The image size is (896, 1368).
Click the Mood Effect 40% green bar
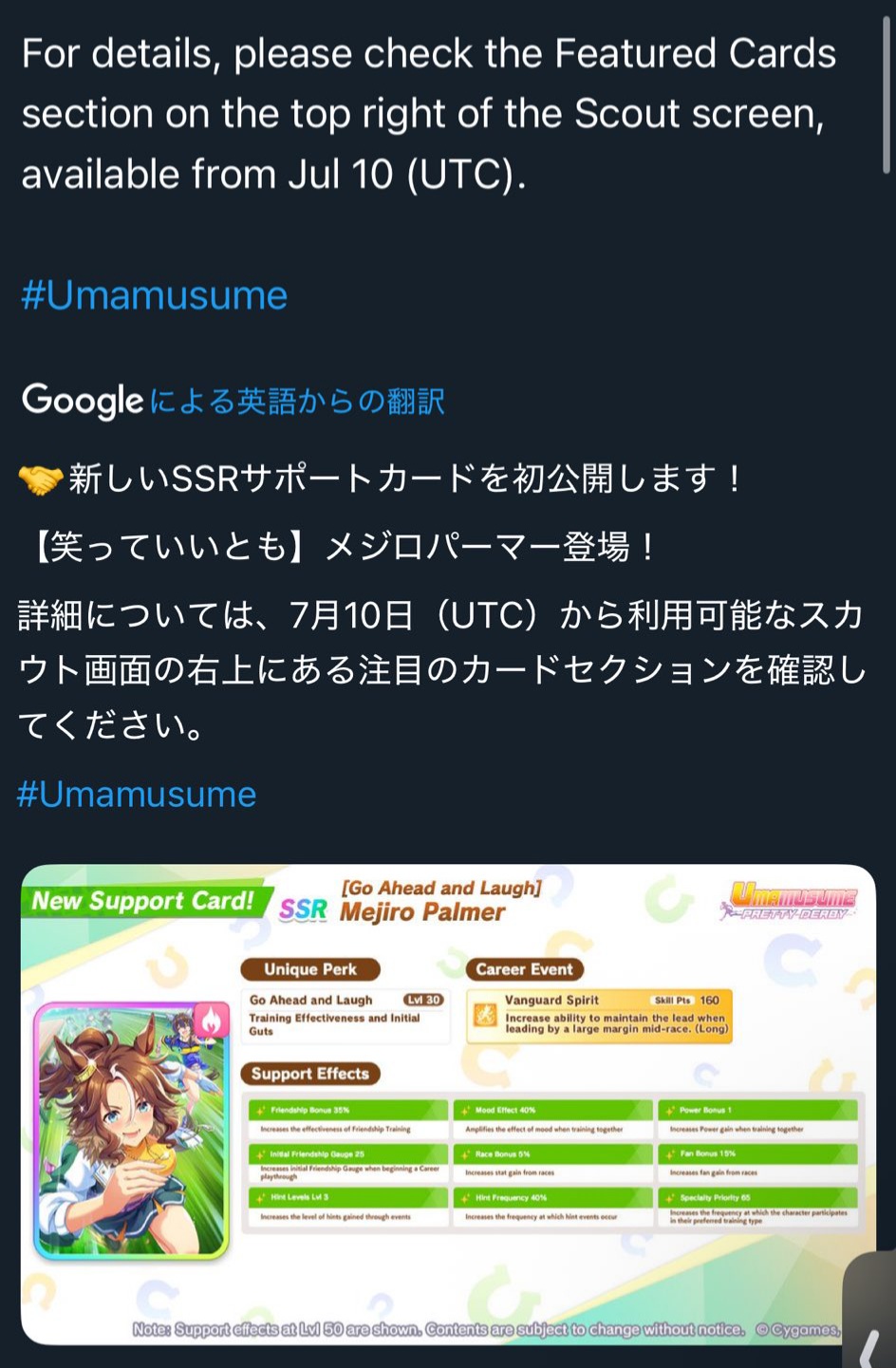(x=553, y=1110)
